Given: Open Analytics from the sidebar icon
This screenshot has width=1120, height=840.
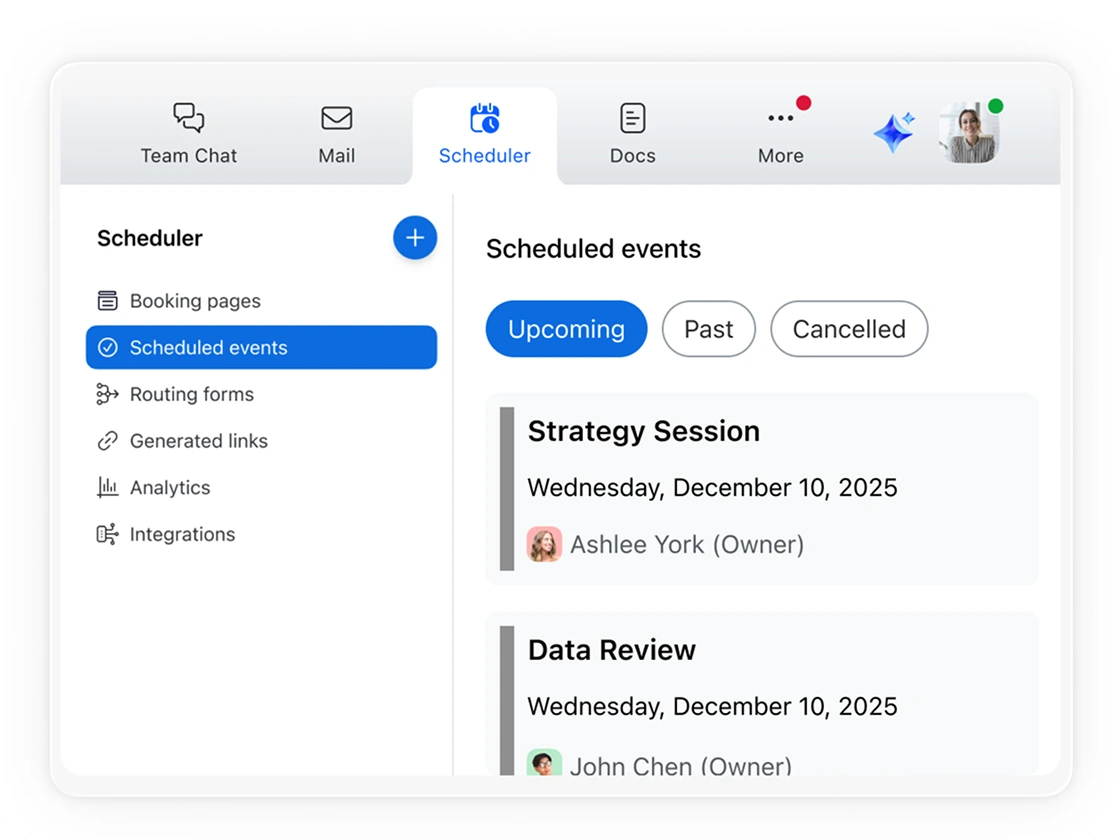Looking at the screenshot, I should click(107, 487).
